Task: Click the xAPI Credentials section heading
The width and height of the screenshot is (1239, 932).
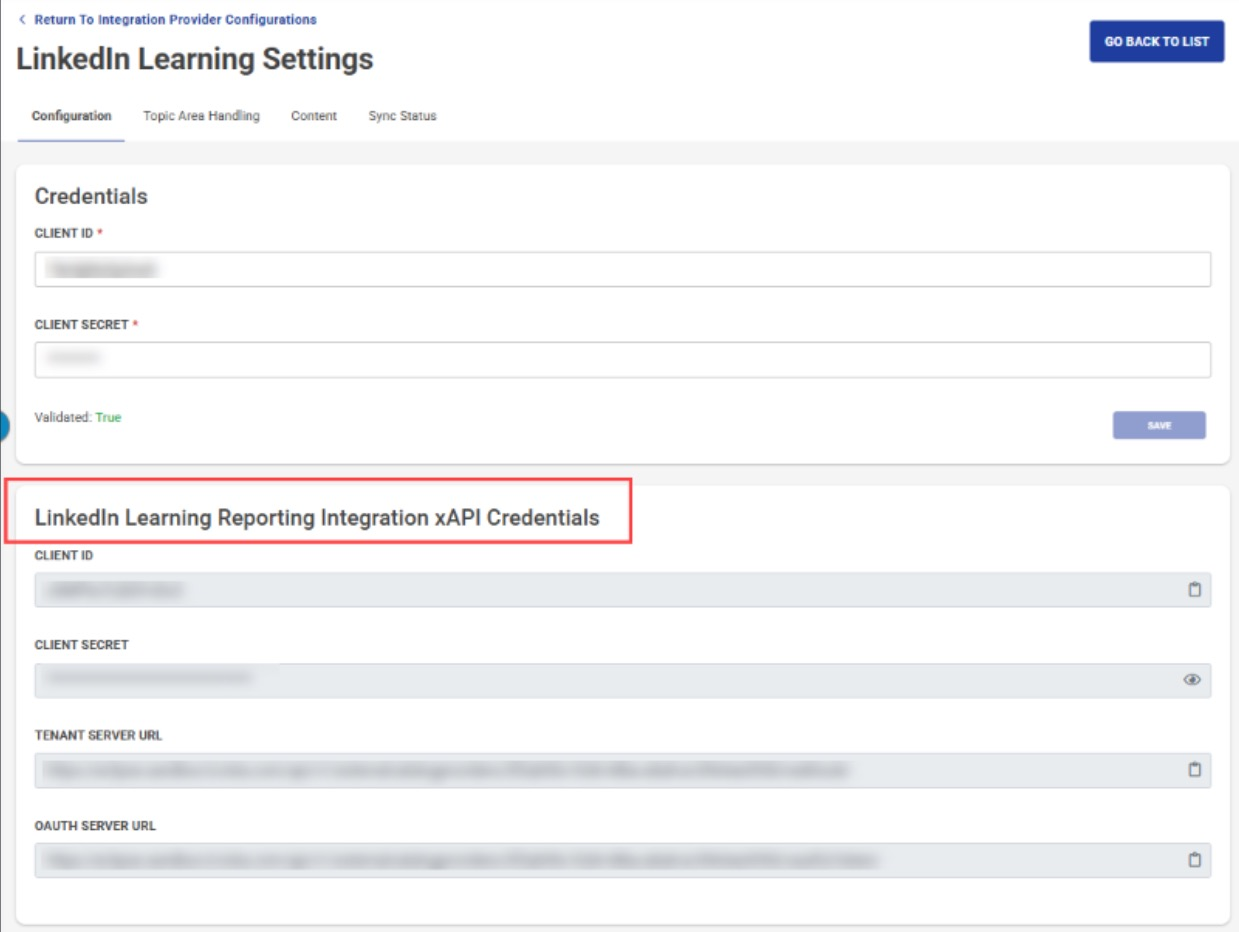Action: tap(317, 517)
